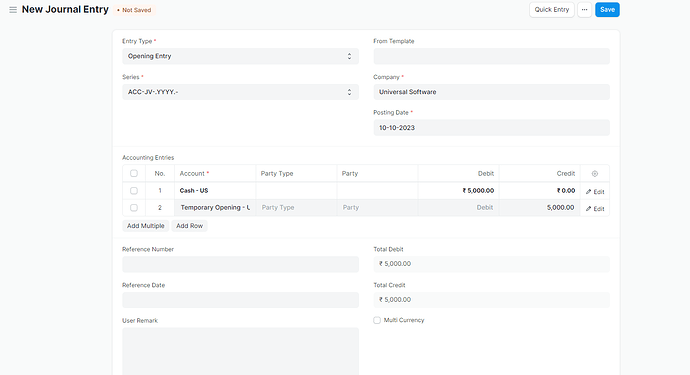Select row 2 Temporary Opening checkbox
The height and width of the screenshot is (375, 690).
click(134, 208)
